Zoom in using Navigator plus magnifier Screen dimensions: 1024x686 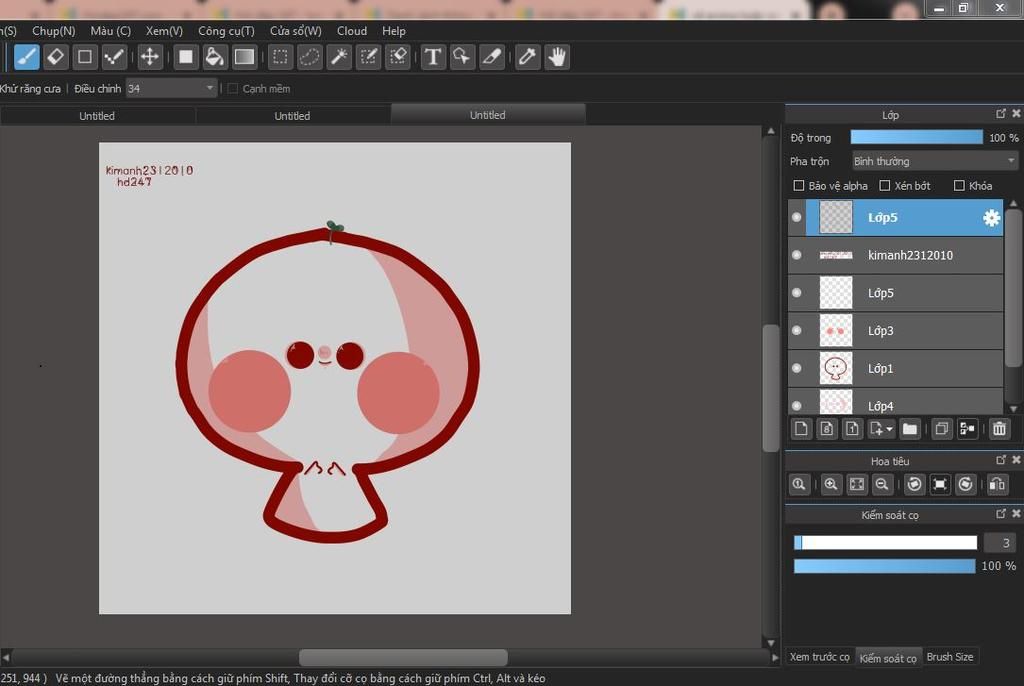831,484
